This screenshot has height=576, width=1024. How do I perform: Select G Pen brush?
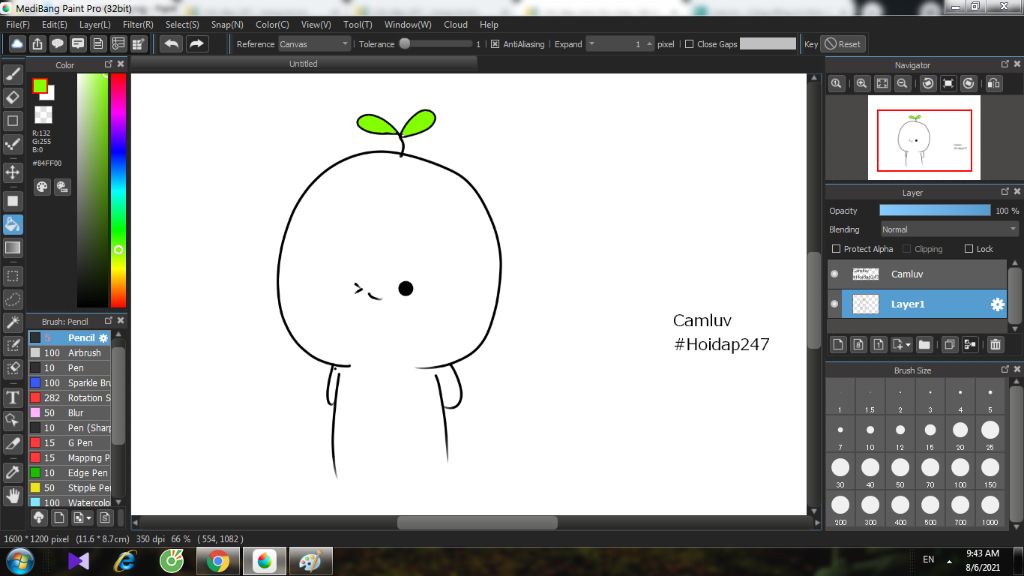(70, 443)
